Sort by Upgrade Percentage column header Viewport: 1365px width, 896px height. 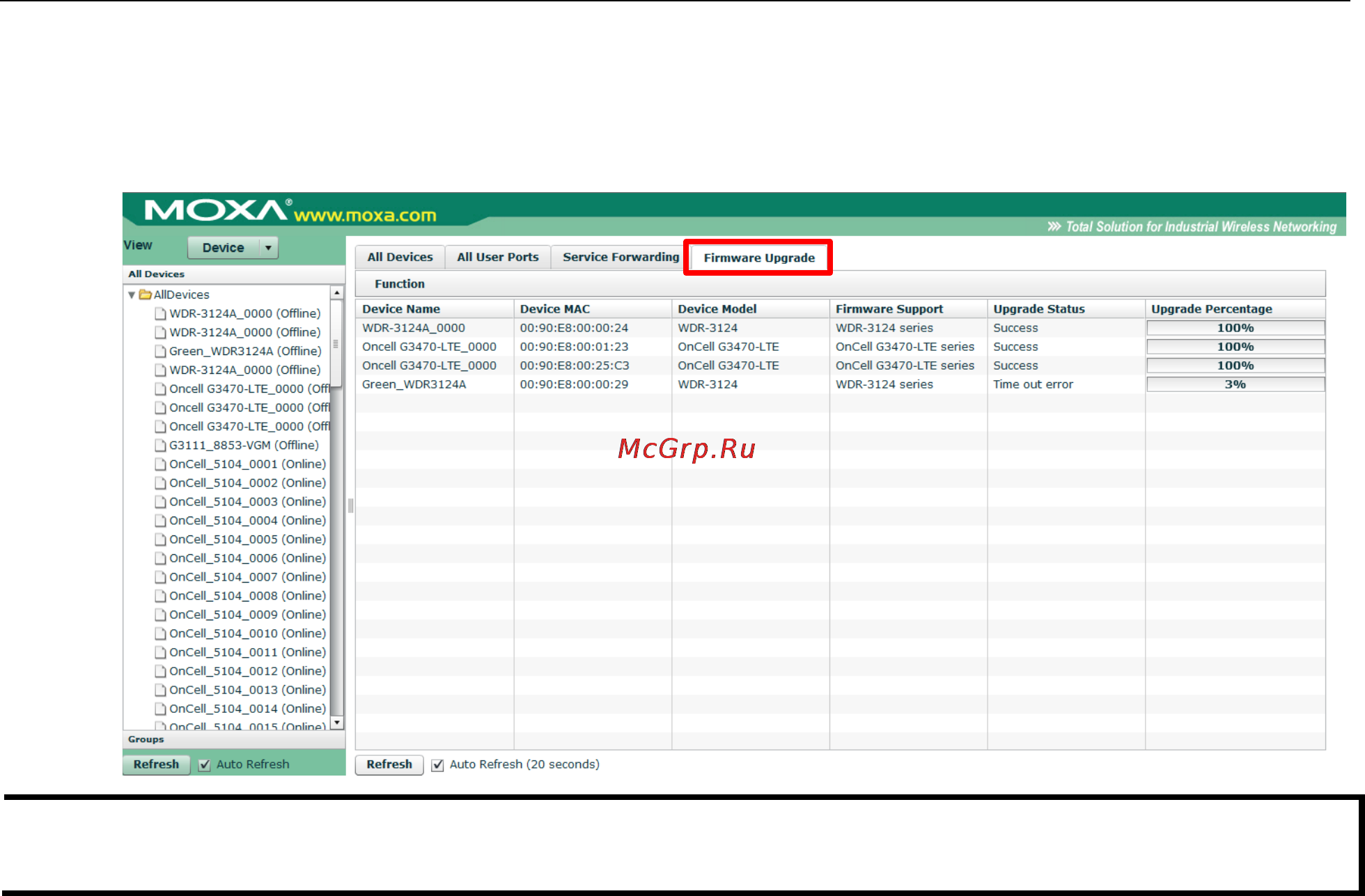pos(1235,309)
